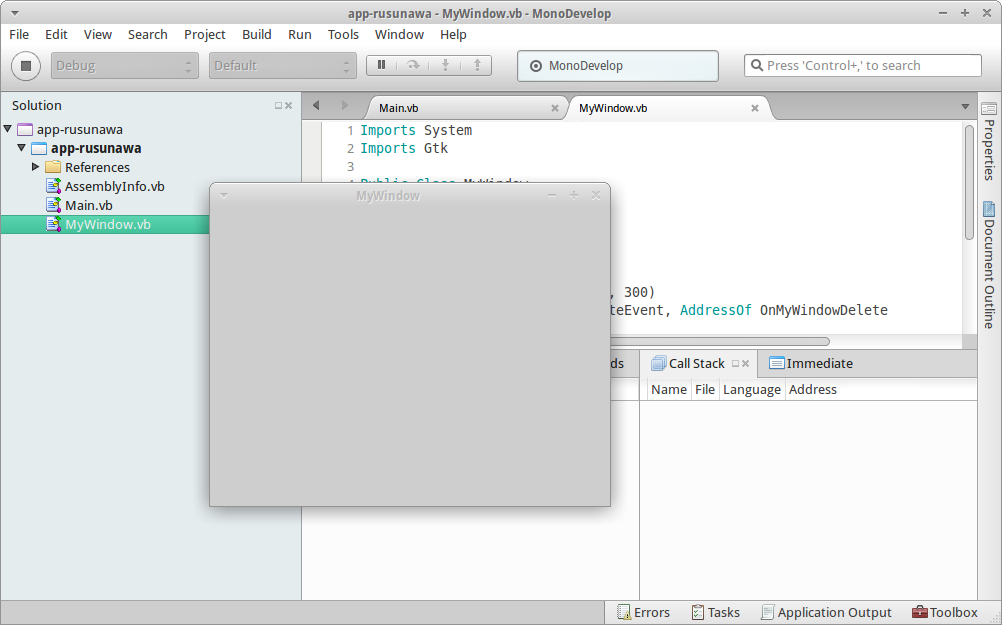This screenshot has width=1002, height=625.
Task: Select the Immediate pad tab
Action: pyautogui.click(x=811, y=364)
